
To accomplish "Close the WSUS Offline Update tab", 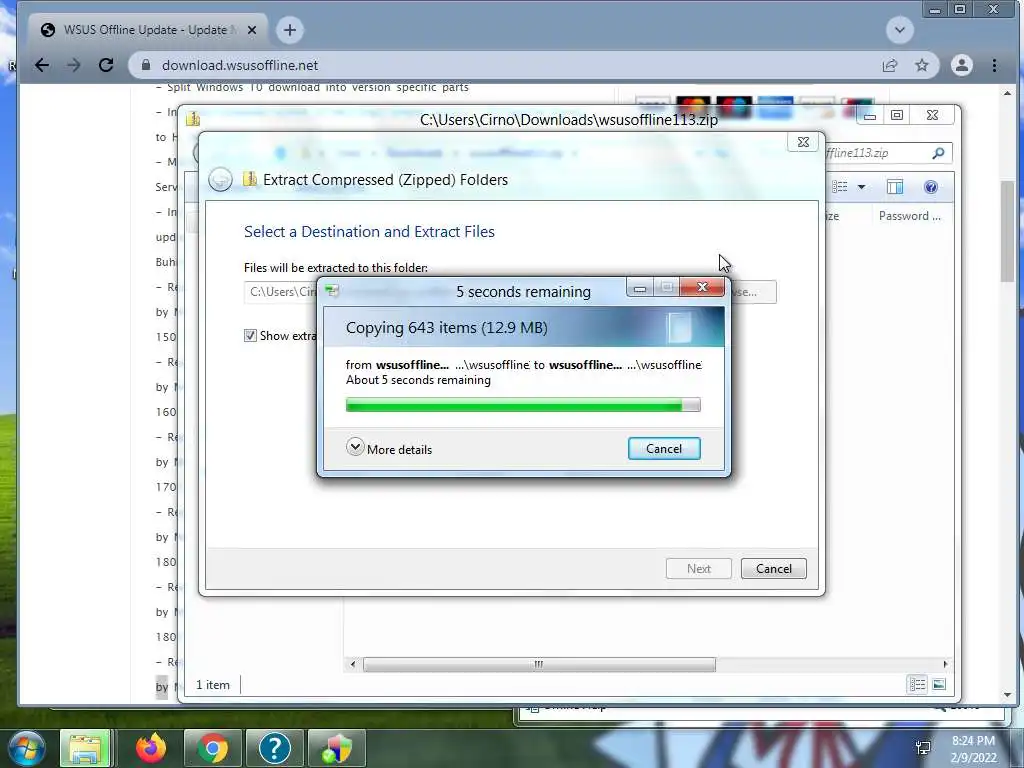I will click(252, 30).
